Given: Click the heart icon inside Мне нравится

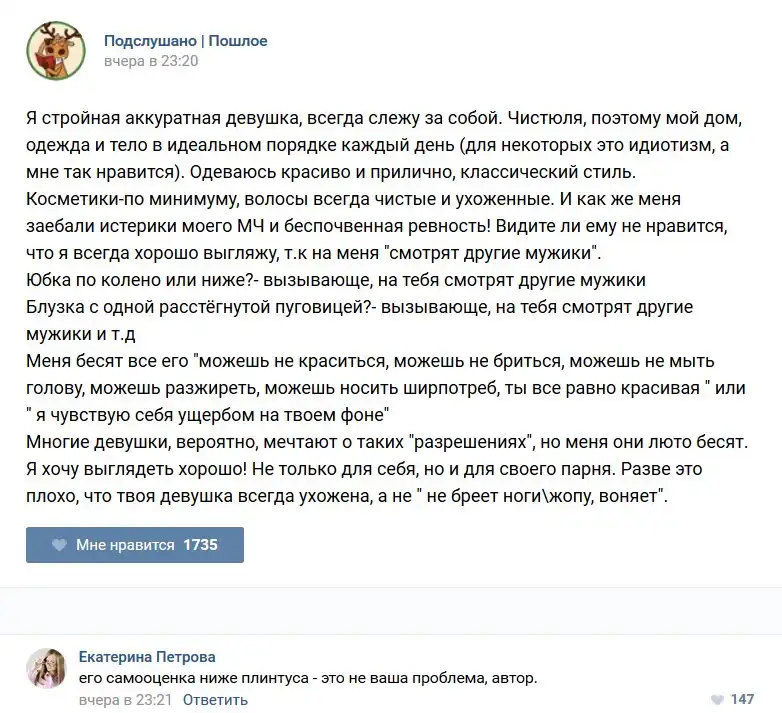Looking at the screenshot, I should [59, 544].
